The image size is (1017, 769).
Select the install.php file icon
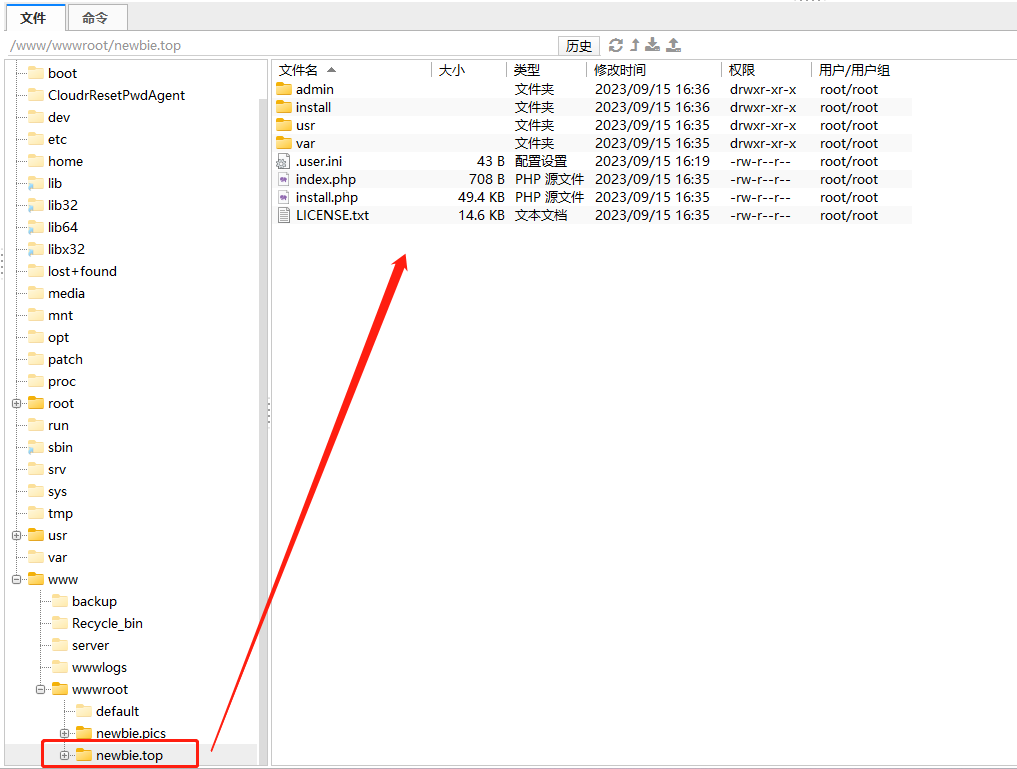click(283, 197)
